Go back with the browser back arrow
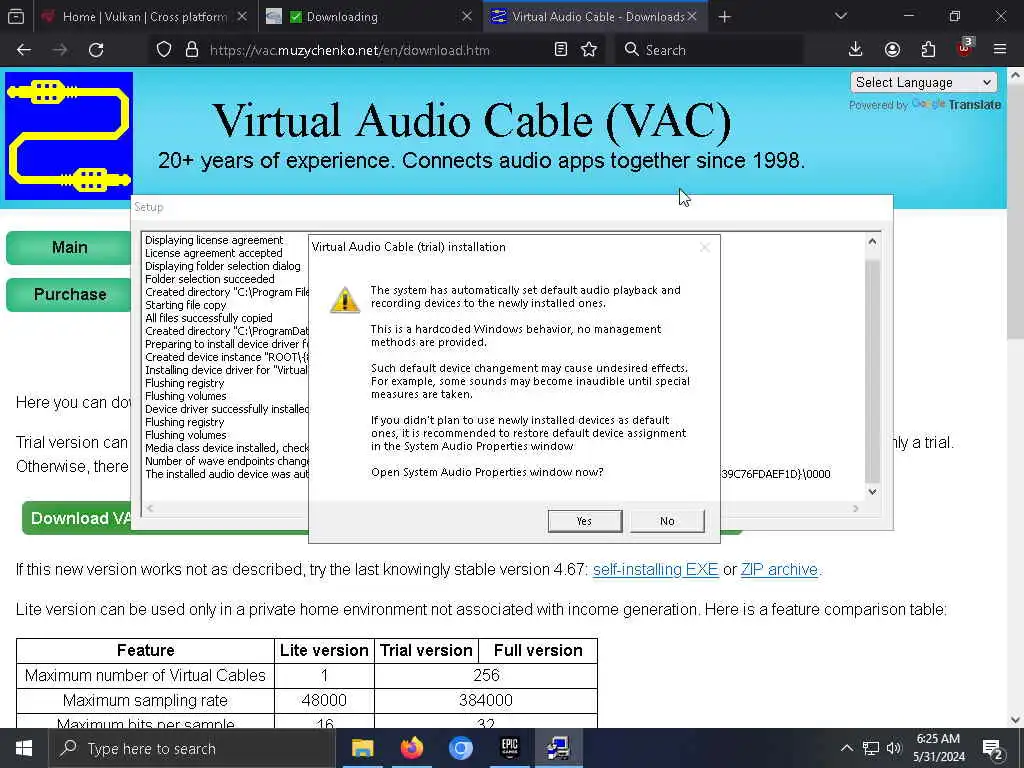 24,50
